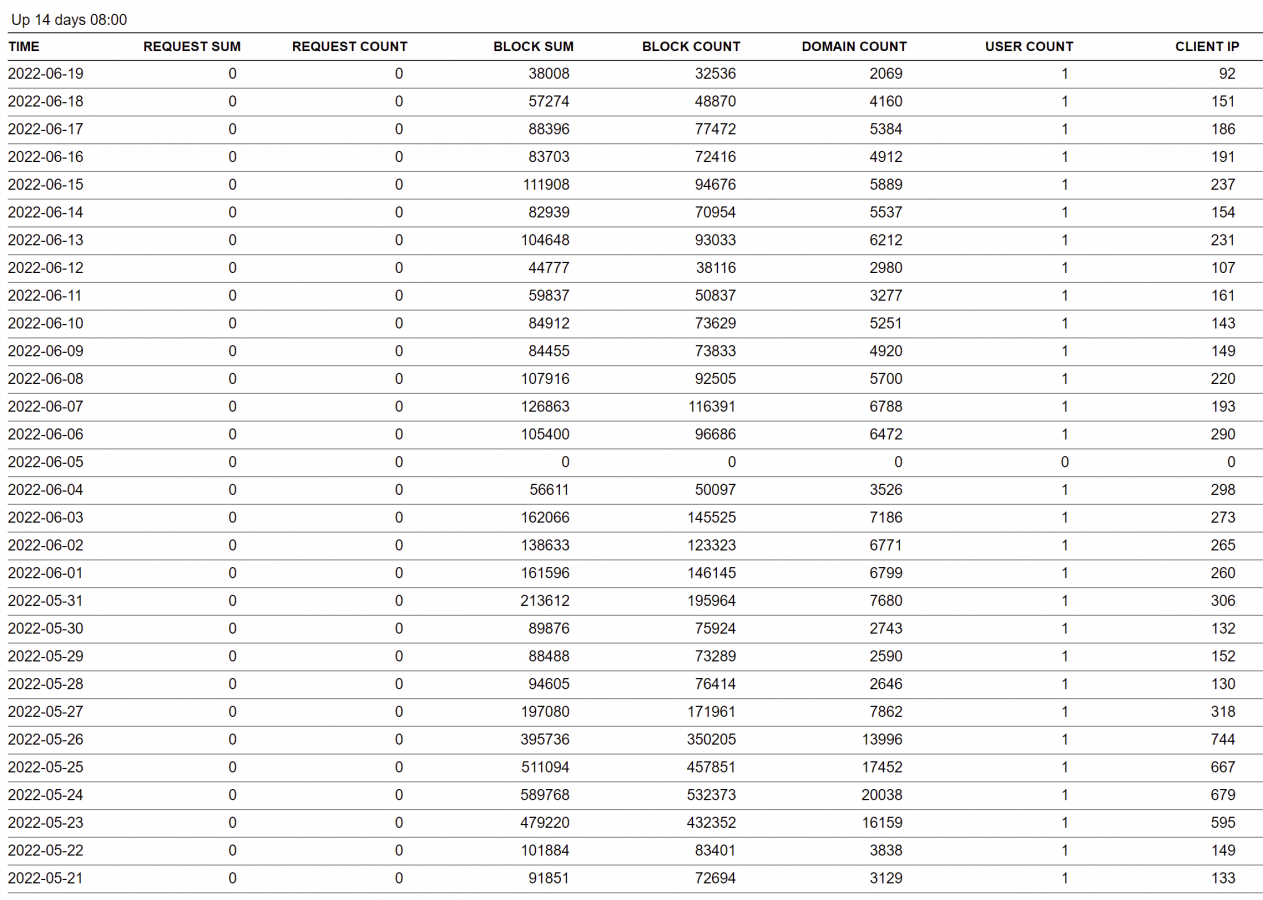Screen dimensions: 1263x900
Task: Click the DOMAIN COUNT column header
Action: point(854,46)
